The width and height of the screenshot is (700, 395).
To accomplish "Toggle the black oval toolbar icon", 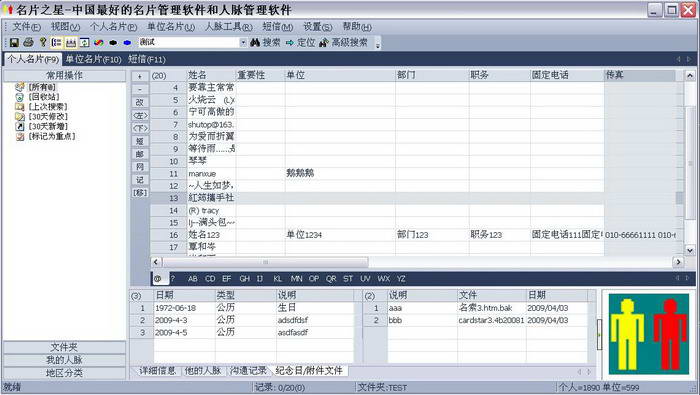I will 113,42.
